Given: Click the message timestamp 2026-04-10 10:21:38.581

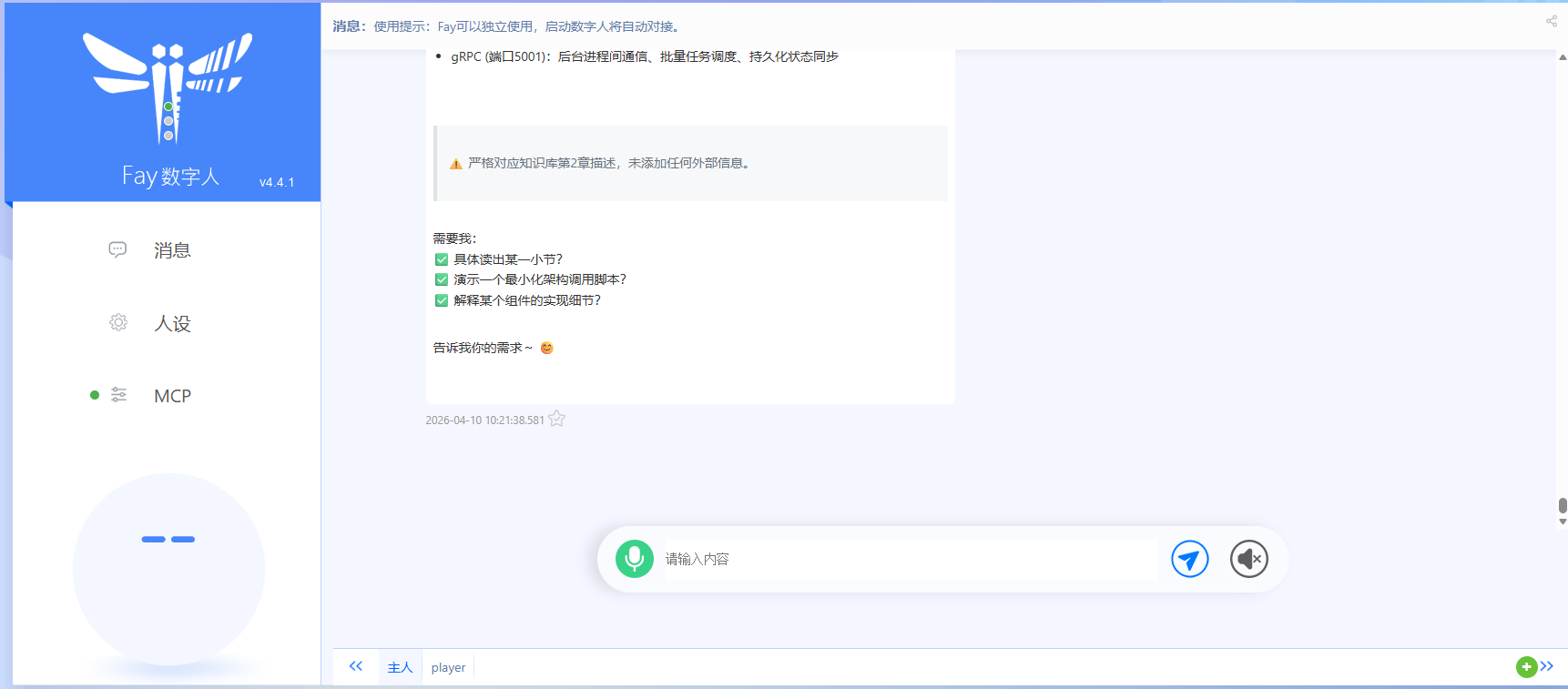Looking at the screenshot, I should pyautogui.click(x=484, y=420).
